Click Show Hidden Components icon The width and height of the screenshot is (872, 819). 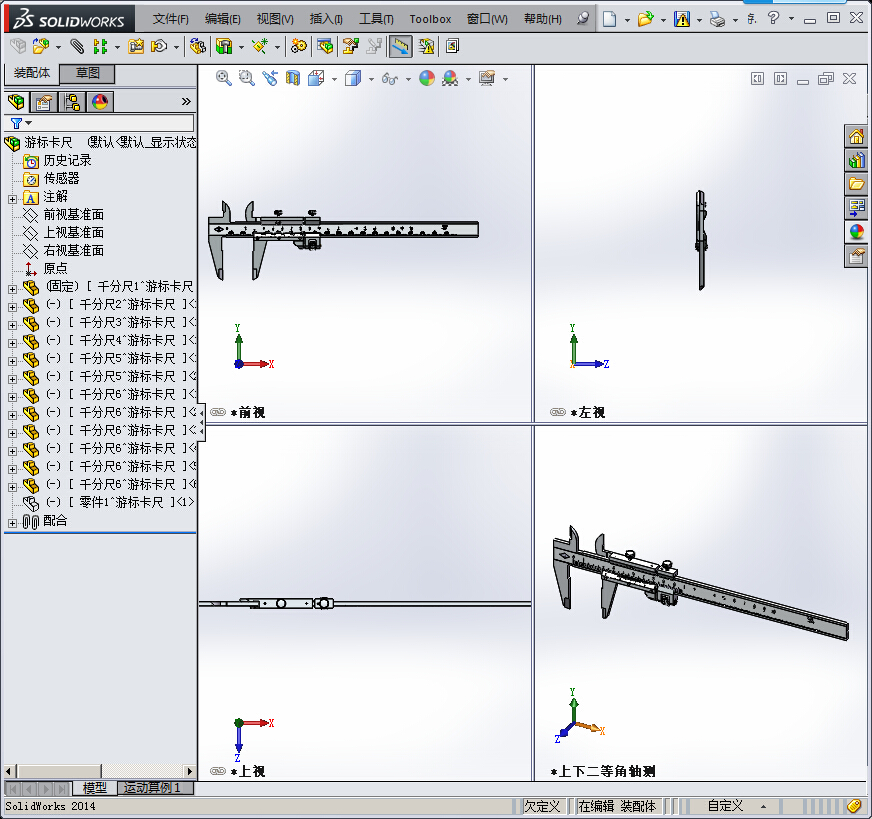[x=198, y=46]
